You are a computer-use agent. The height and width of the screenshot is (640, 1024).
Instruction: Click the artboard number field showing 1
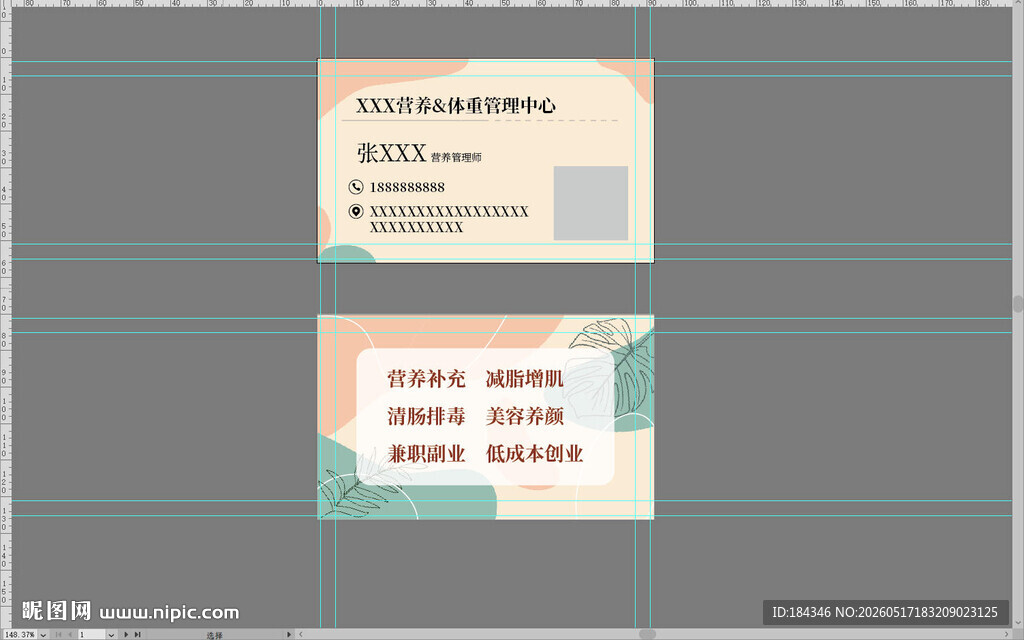[92, 634]
